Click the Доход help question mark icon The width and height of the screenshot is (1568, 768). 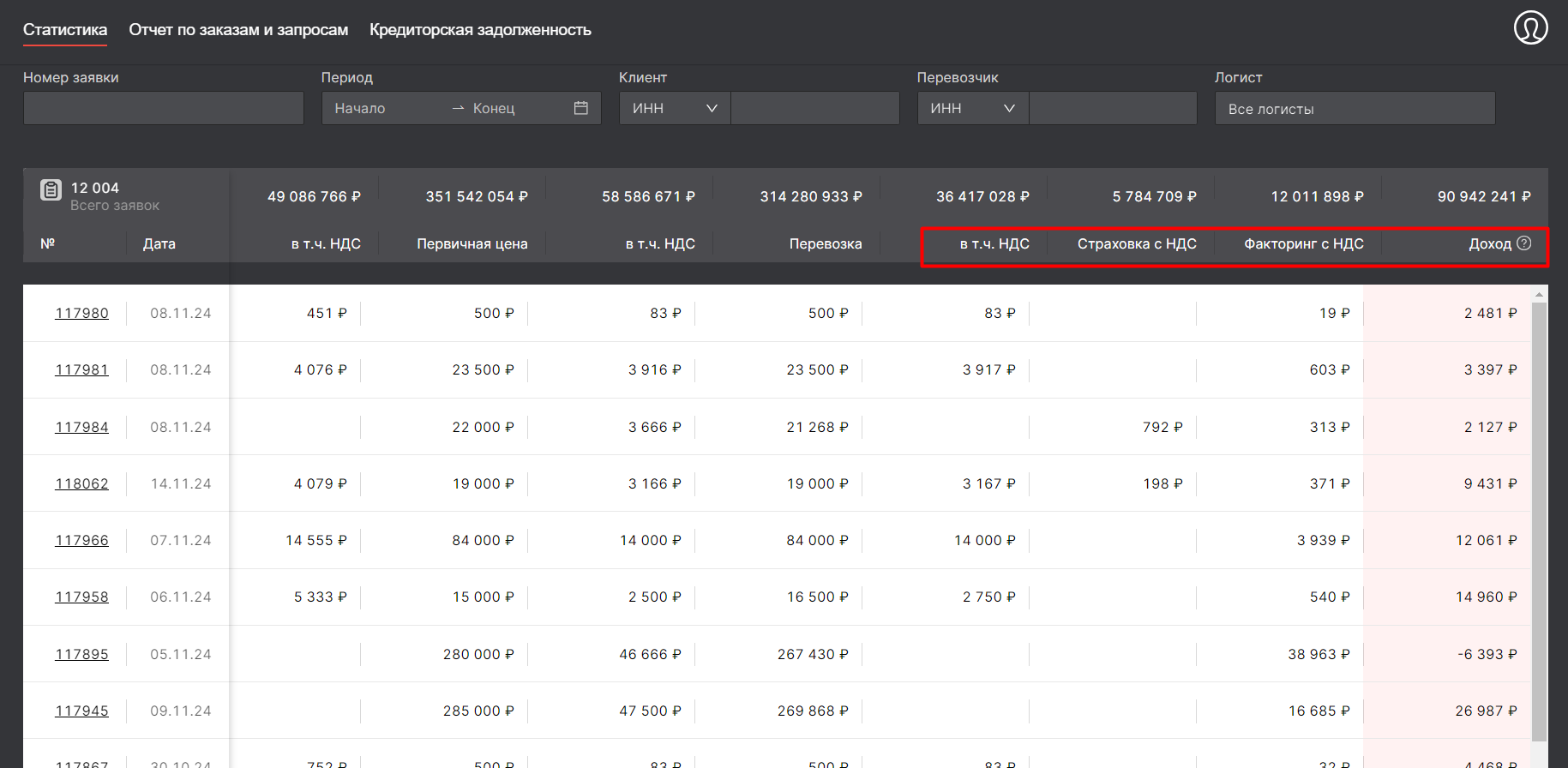tap(1523, 243)
